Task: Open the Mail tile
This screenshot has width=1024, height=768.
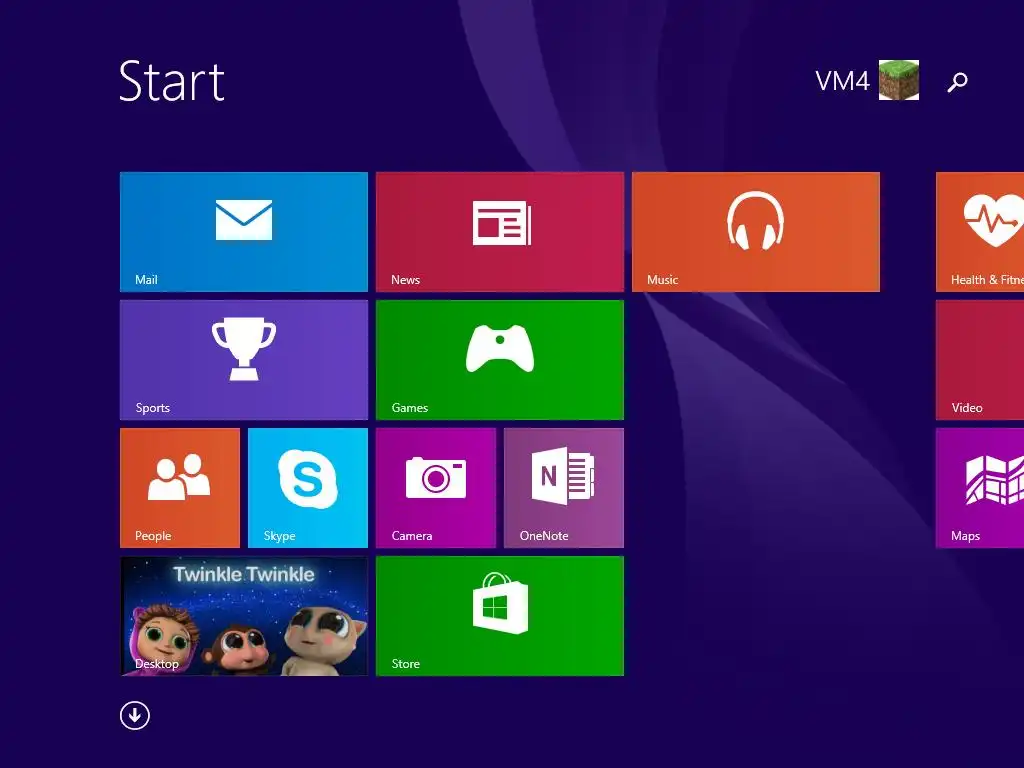Action: pos(244,232)
